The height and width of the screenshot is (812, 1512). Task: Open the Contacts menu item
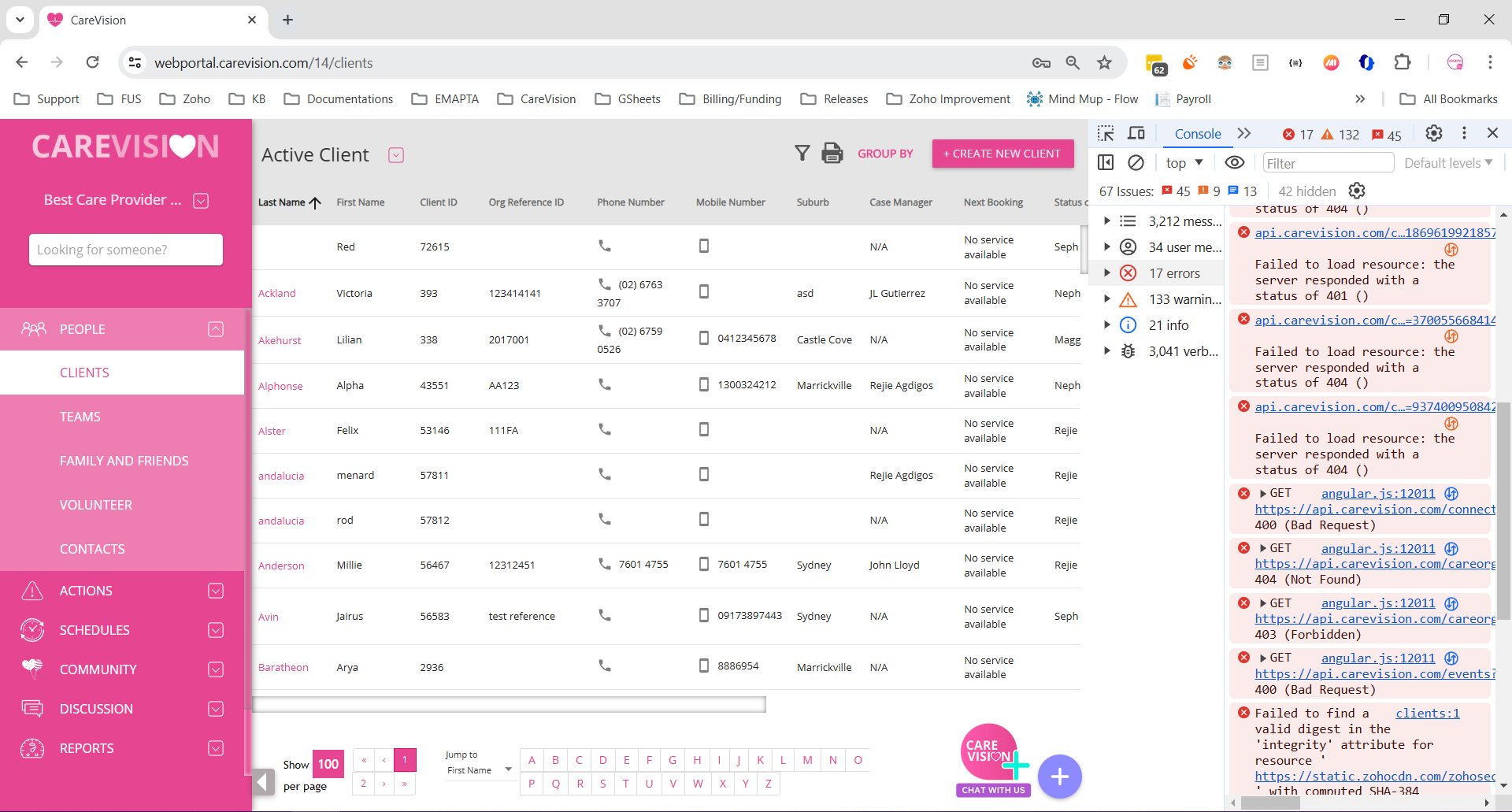(122, 549)
